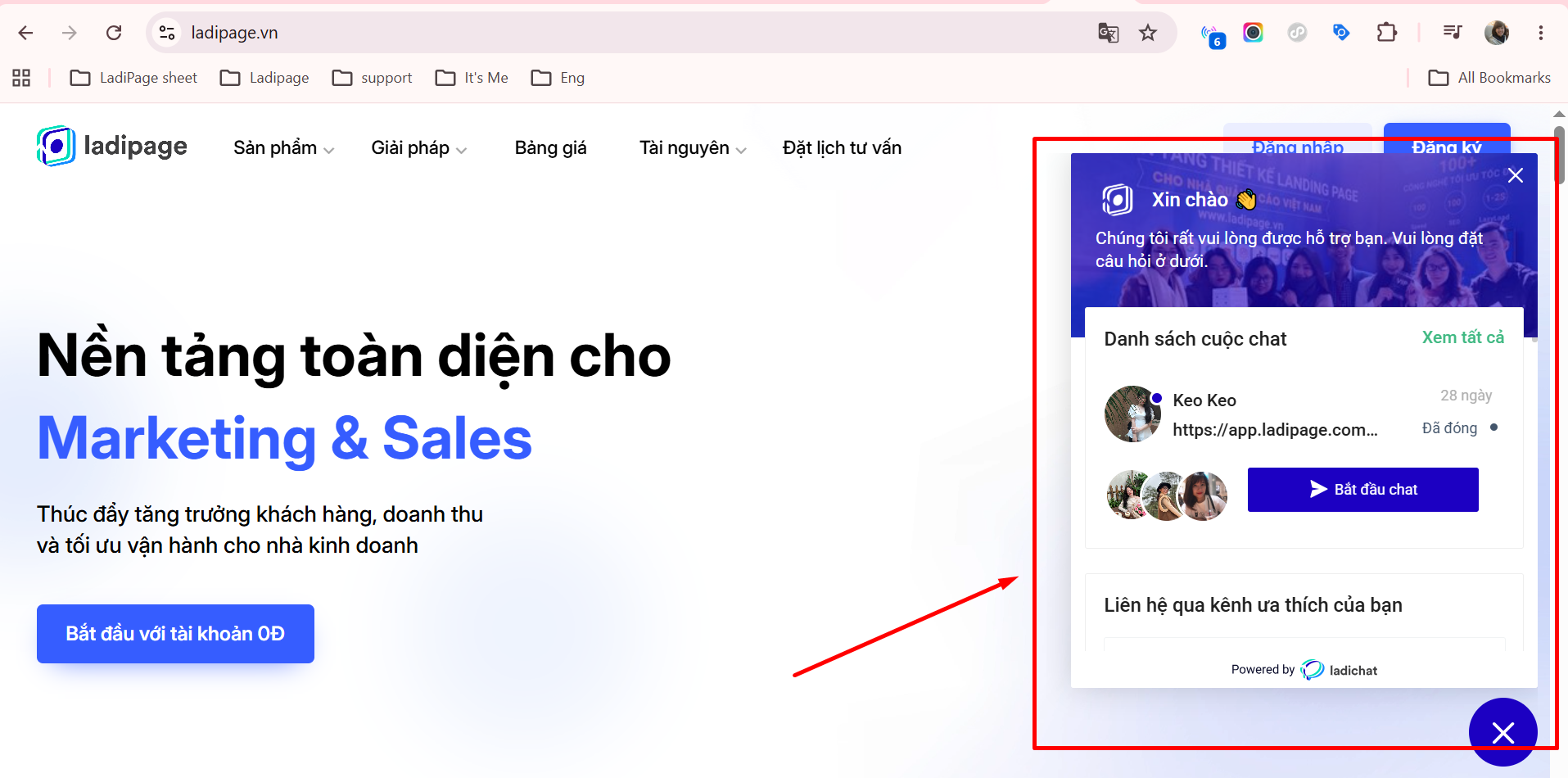Viewport: 1568px width, 778px height.
Task: Click Liên hệ qua kênh ưa thích heading
Action: pyautogui.click(x=1253, y=605)
